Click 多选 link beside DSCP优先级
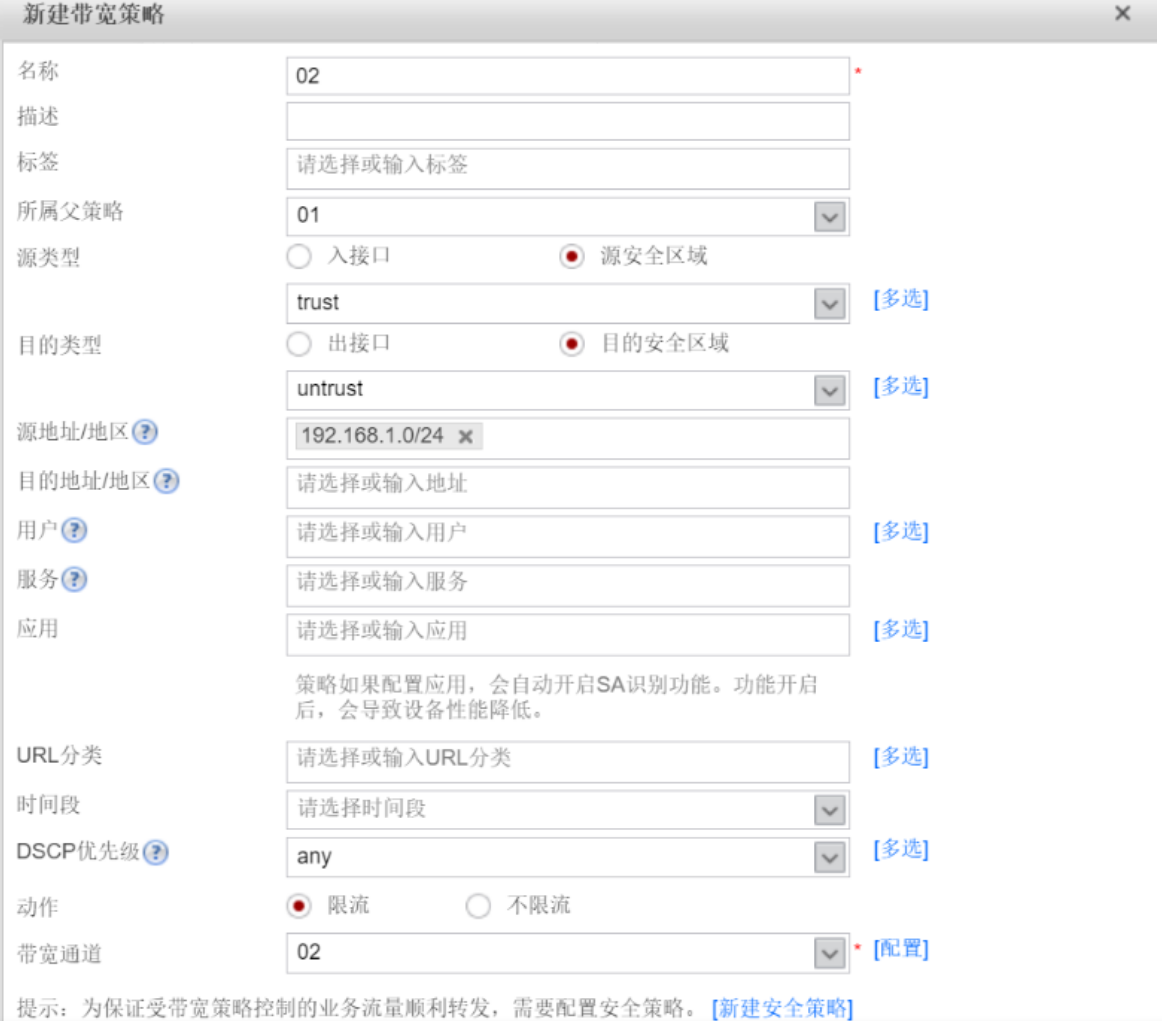The height and width of the screenshot is (1021, 1162). (x=900, y=849)
